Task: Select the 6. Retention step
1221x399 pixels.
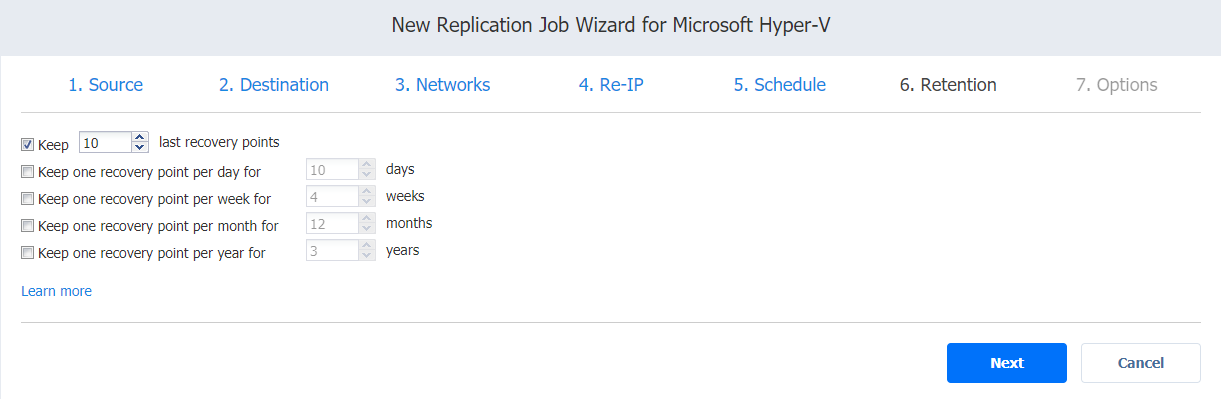Action: pos(948,85)
